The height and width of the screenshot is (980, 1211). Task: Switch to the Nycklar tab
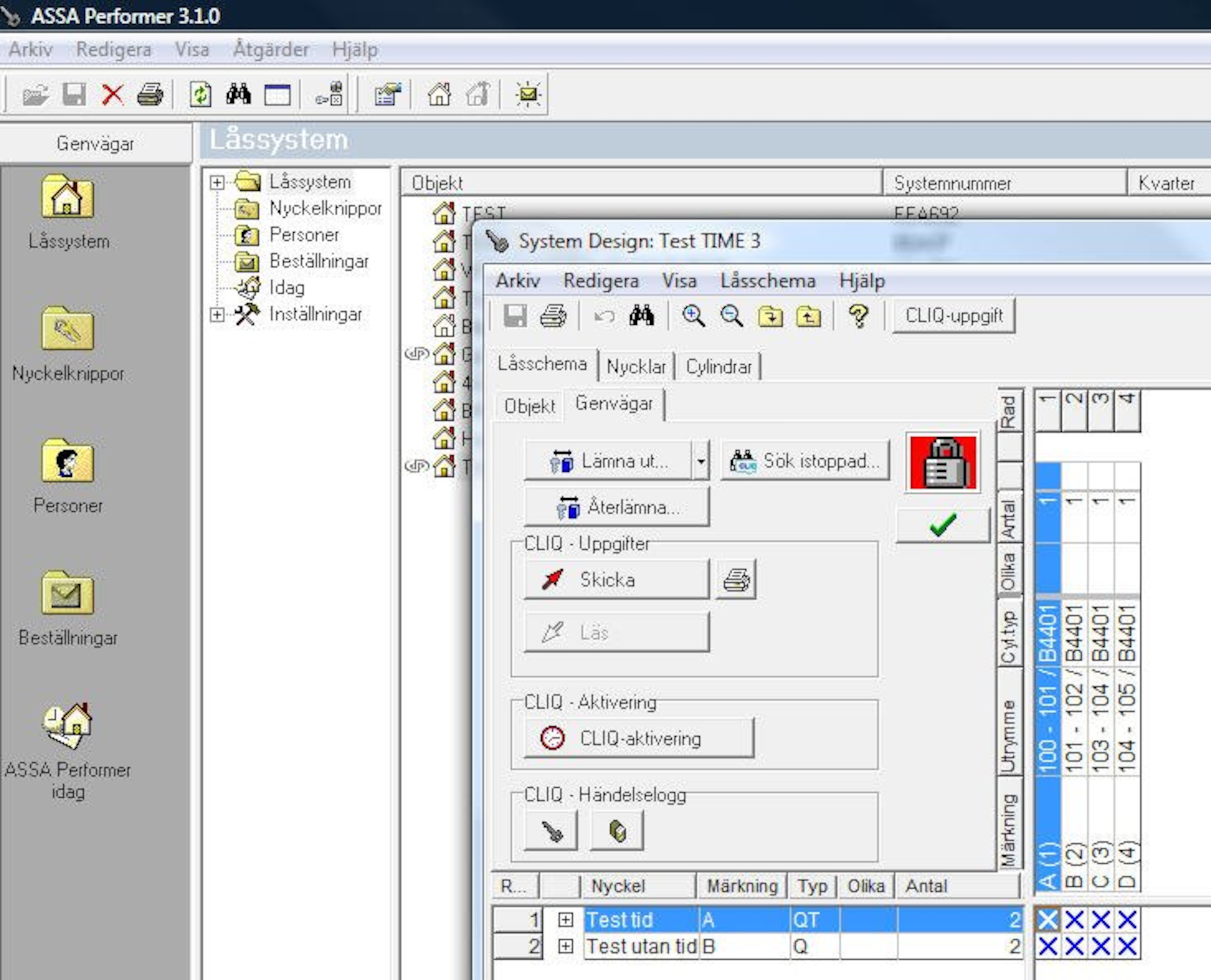point(636,367)
